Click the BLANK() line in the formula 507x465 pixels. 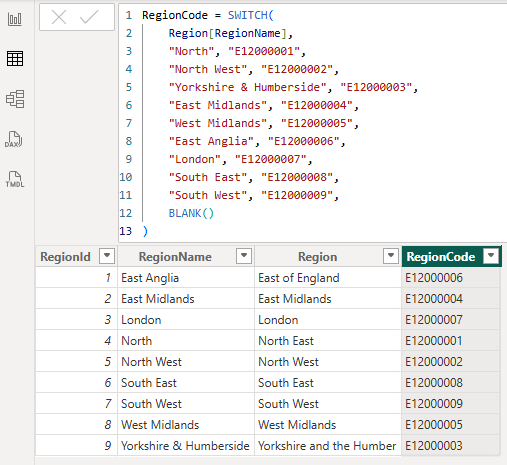click(x=191, y=213)
